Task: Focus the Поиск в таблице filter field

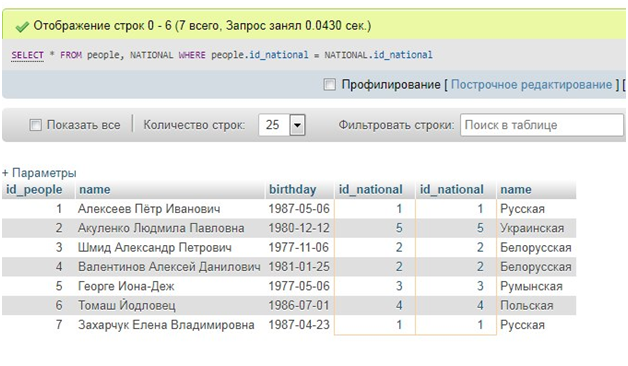Action: (541, 125)
